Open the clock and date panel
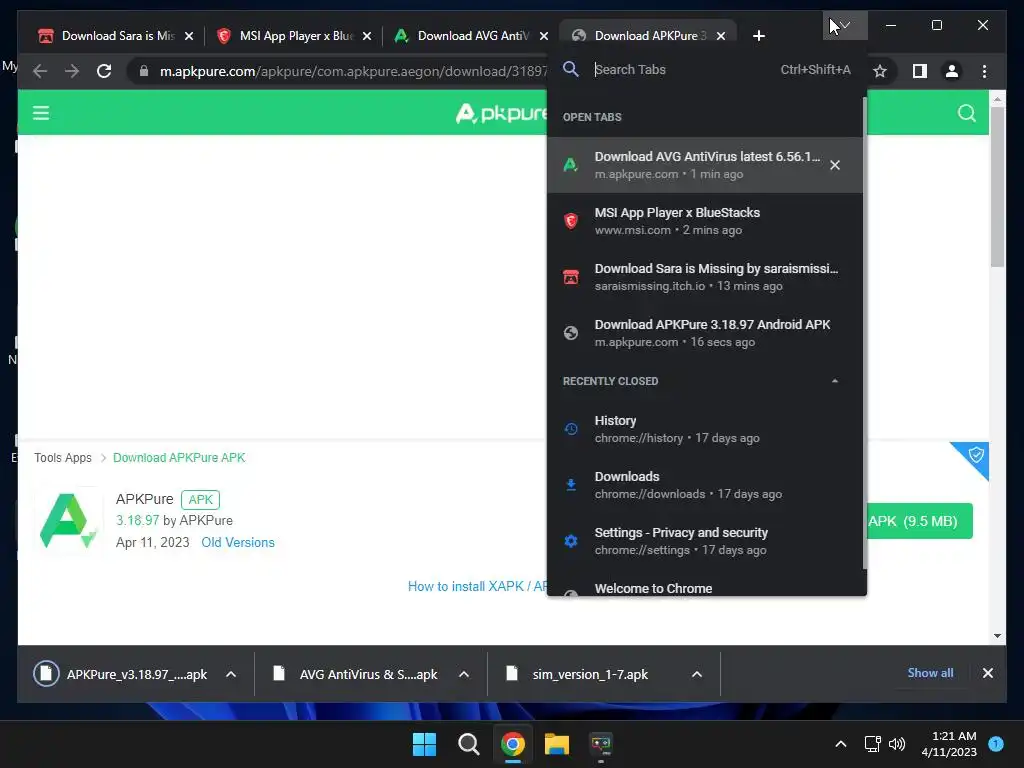Viewport: 1024px width, 768px height. click(949, 744)
